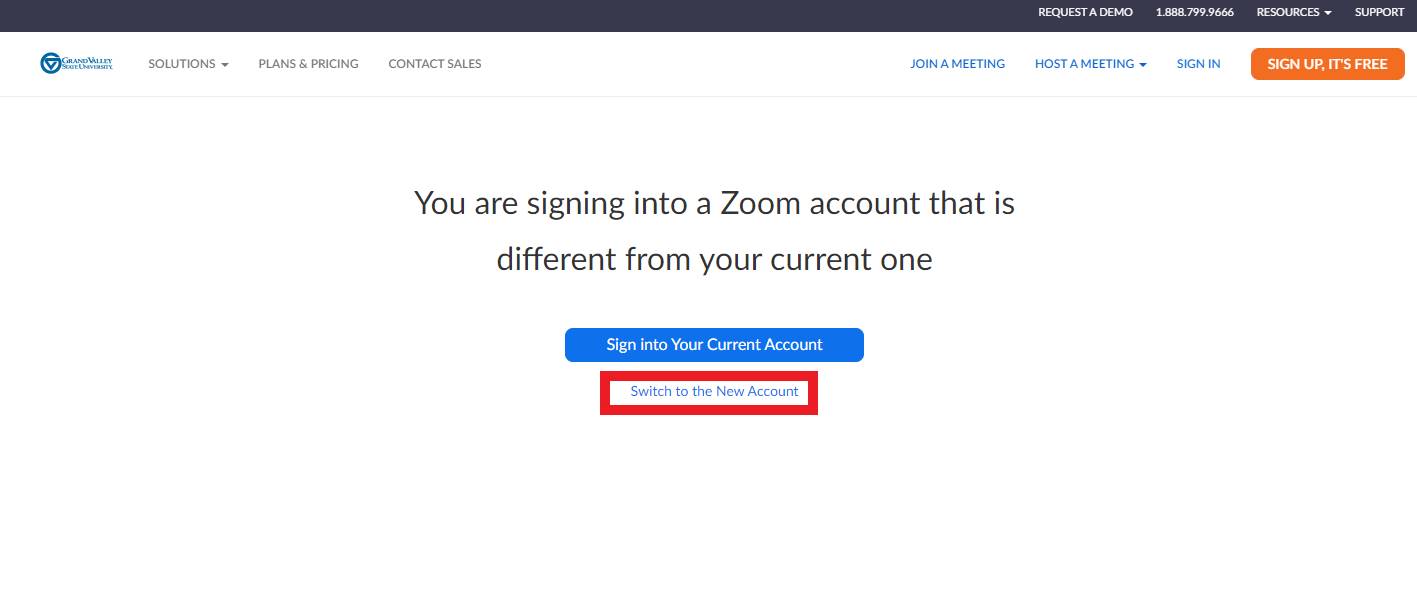The height and width of the screenshot is (603, 1417).
Task: Choose Switch to the New Account link
Action: pos(714,392)
